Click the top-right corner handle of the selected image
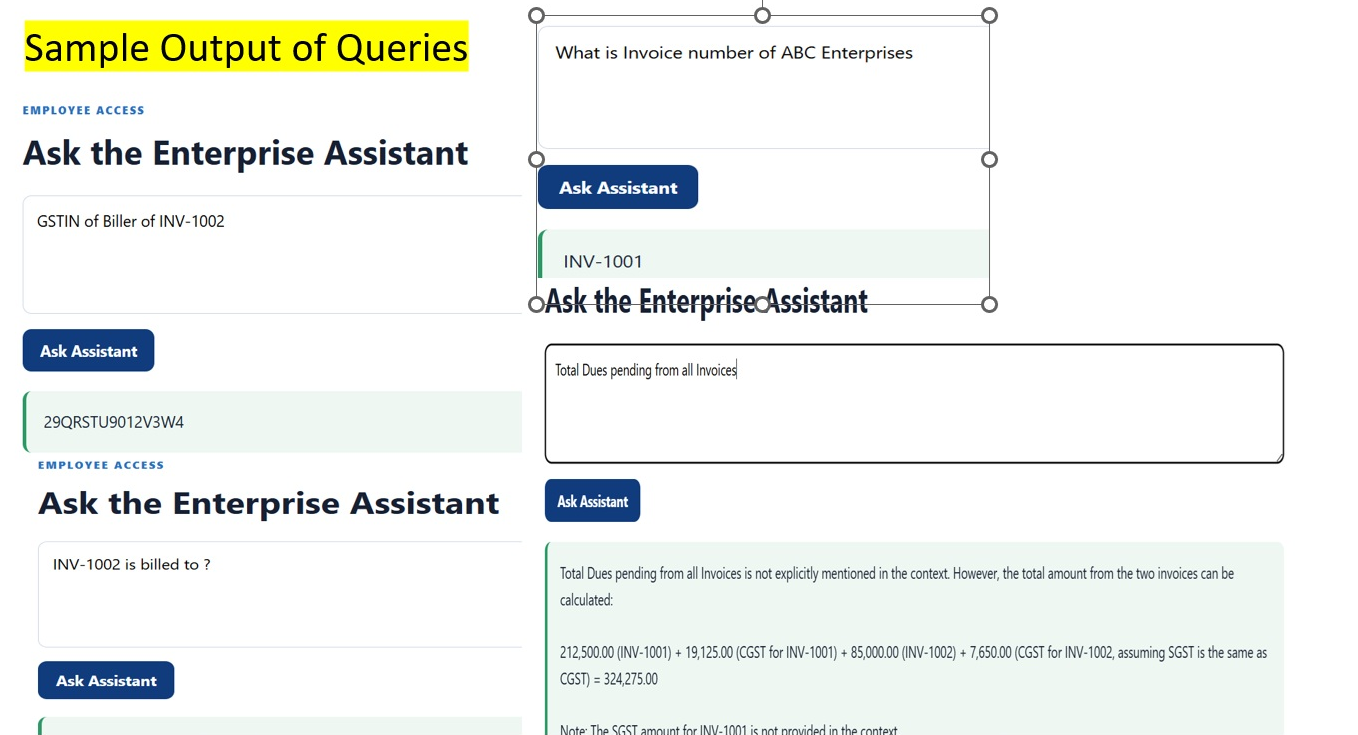 coord(989,15)
